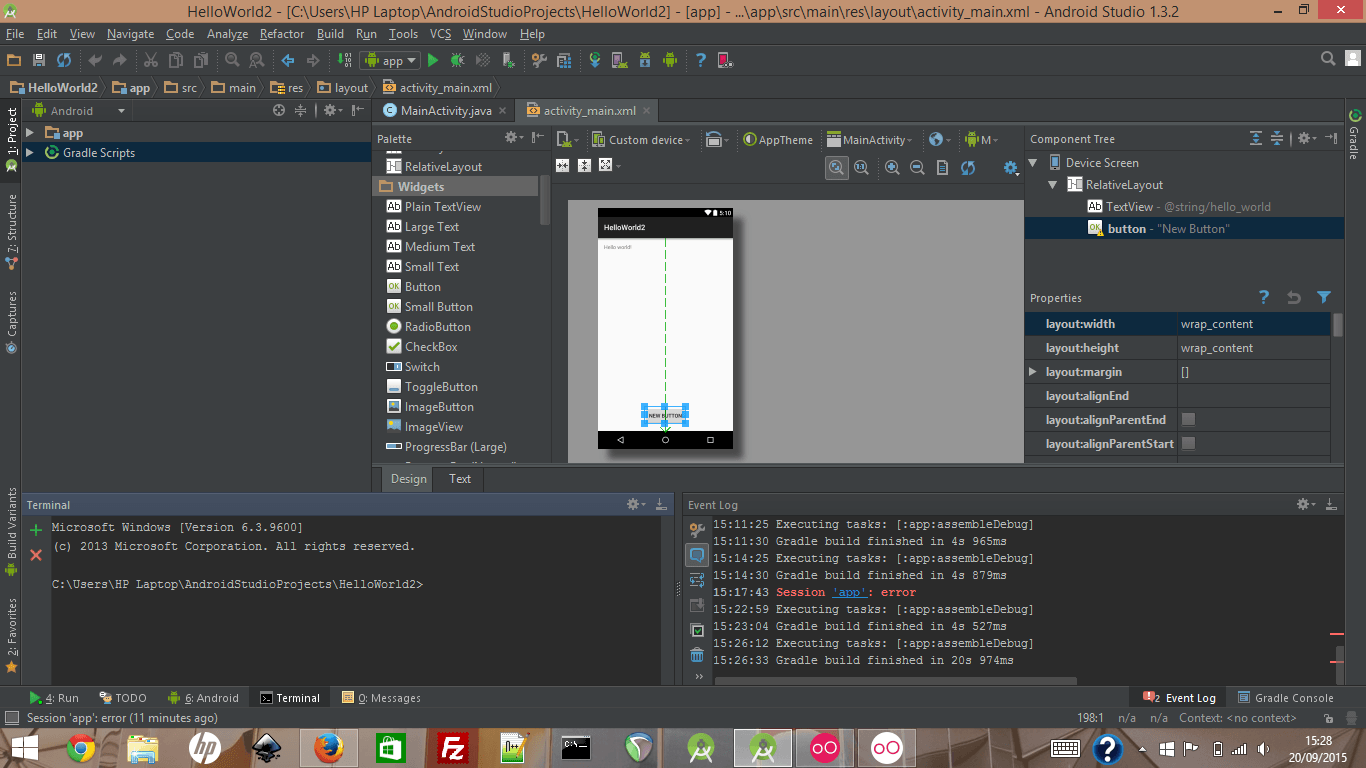
Task: Click the Cut scissors icon
Action: tap(151, 61)
